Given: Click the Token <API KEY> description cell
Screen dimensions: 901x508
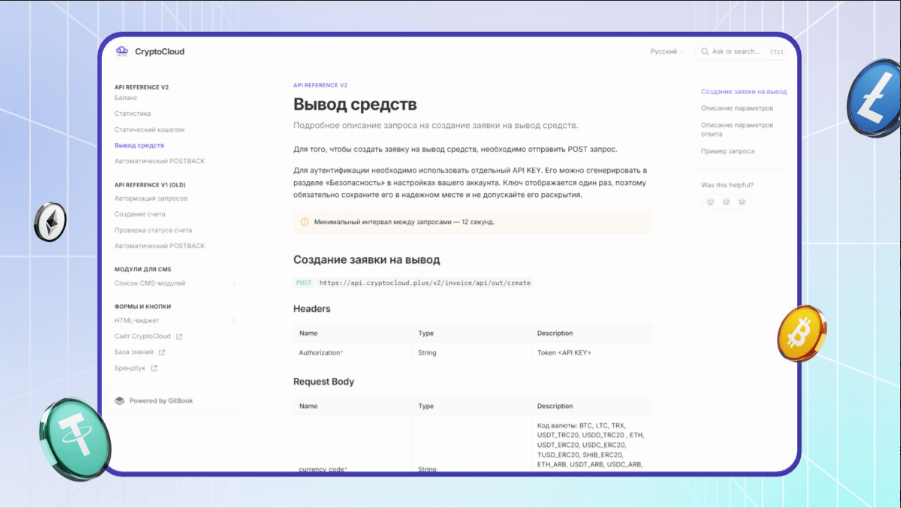Looking at the screenshot, I should 564,353.
